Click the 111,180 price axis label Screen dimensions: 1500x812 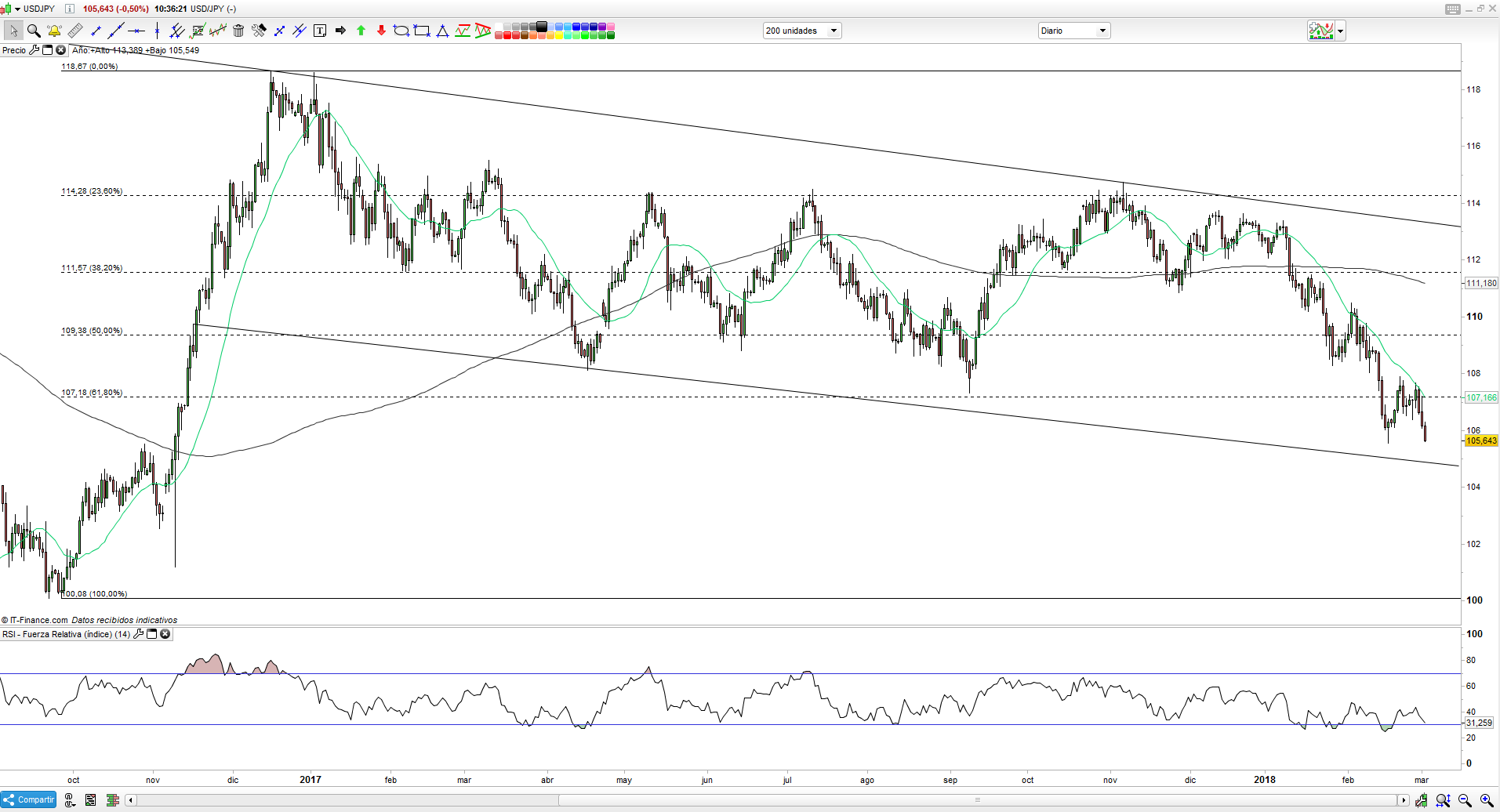(x=1481, y=283)
